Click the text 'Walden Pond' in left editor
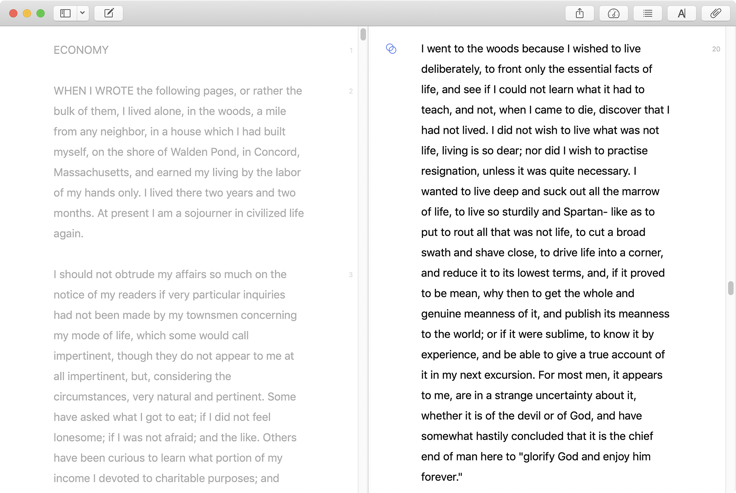This screenshot has height=493, width=736. coord(204,152)
